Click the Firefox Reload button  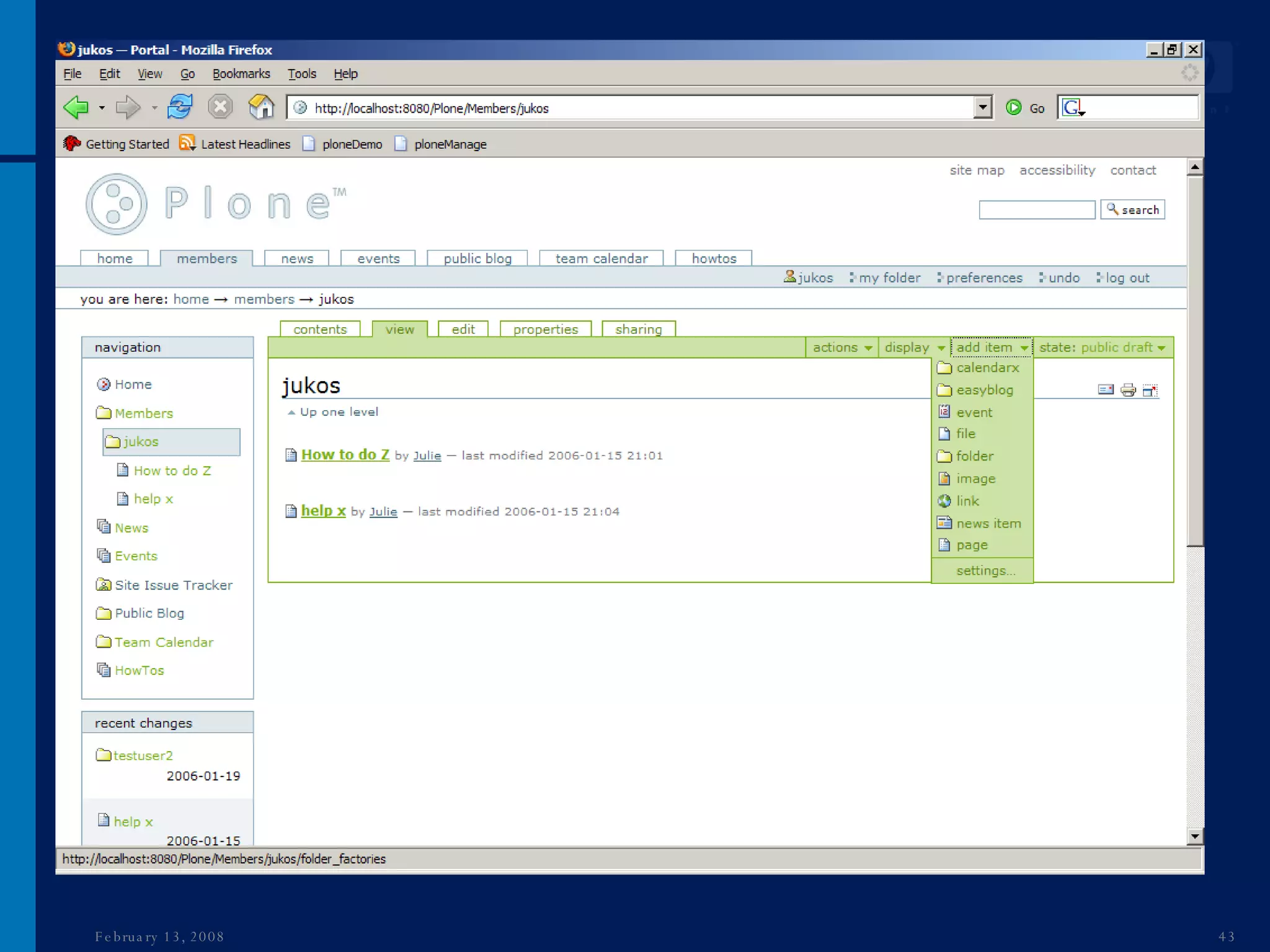180,107
